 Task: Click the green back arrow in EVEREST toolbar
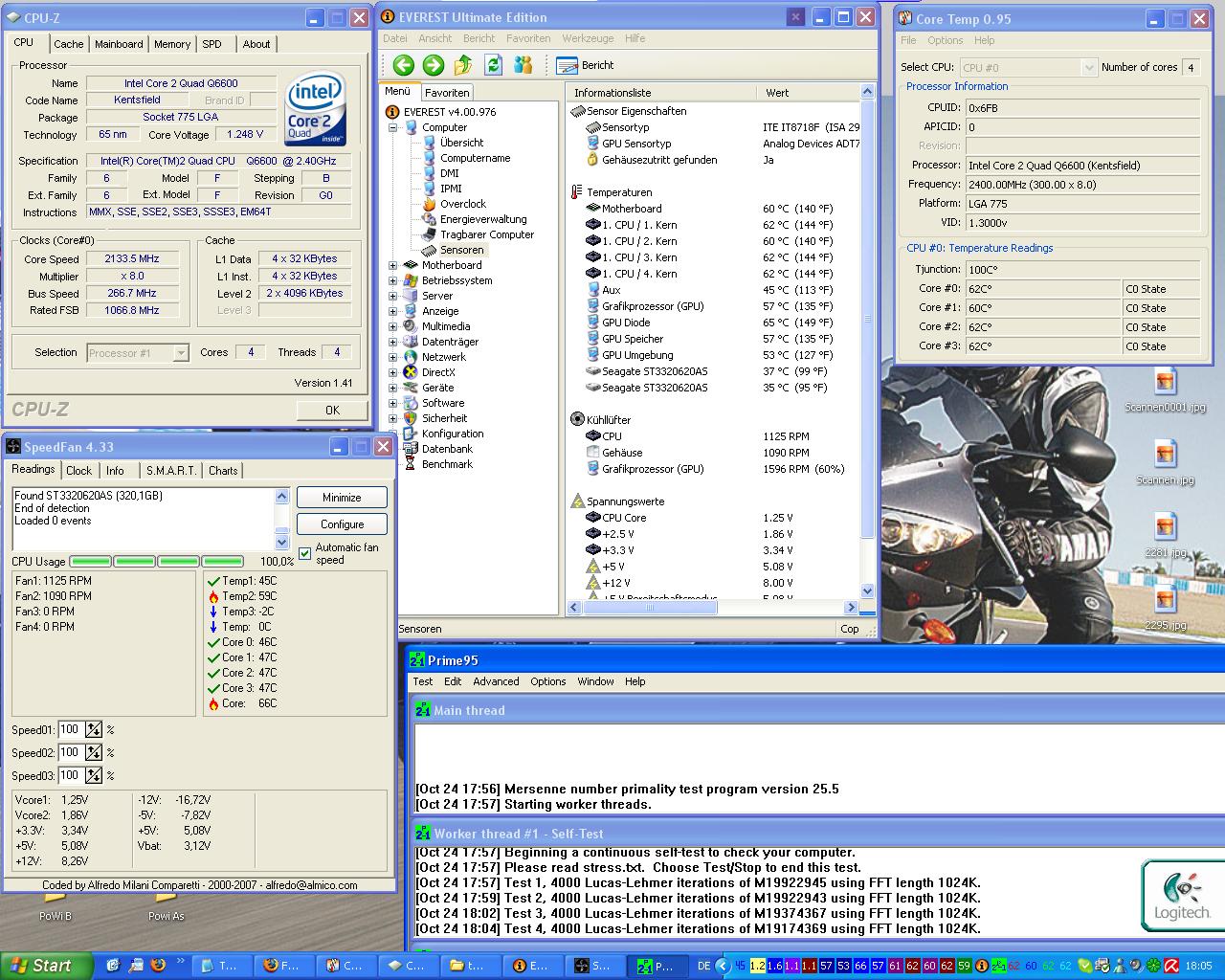pyautogui.click(x=403, y=65)
